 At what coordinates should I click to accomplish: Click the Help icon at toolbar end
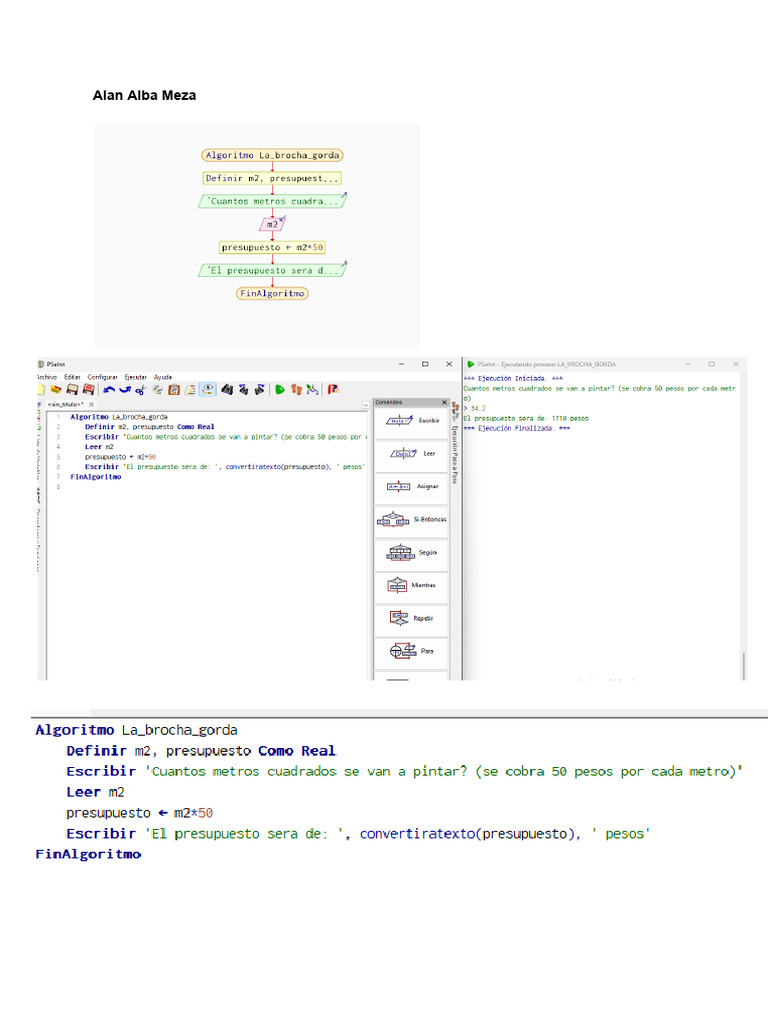pos(333,389)
